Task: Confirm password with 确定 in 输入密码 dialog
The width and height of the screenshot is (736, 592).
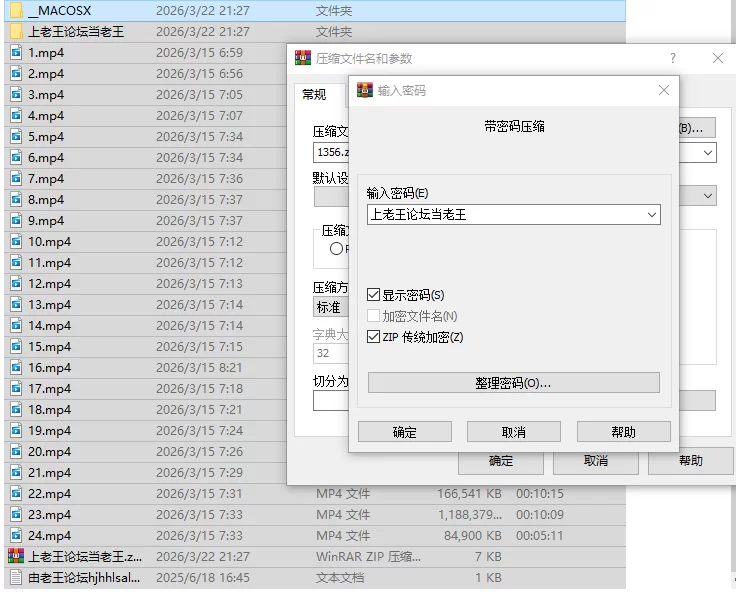Action: pos(405,431)
